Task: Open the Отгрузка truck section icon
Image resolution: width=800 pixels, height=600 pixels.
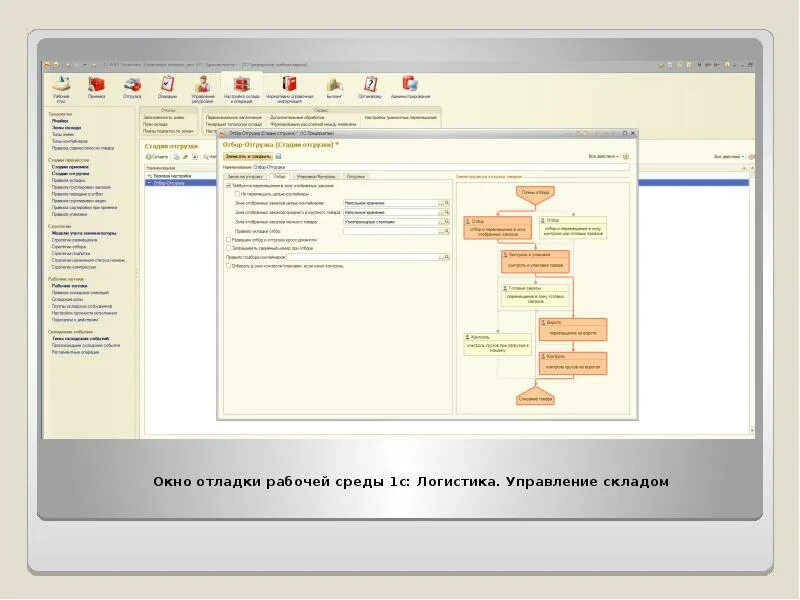Action: (x=132, y=86)
